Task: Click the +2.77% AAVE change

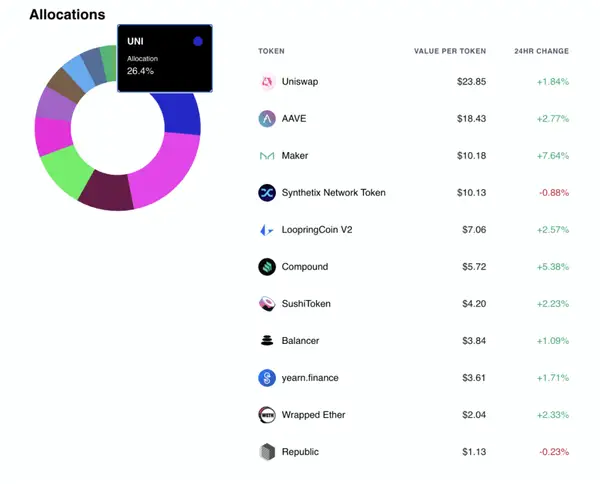Action: tap(553, 119)
